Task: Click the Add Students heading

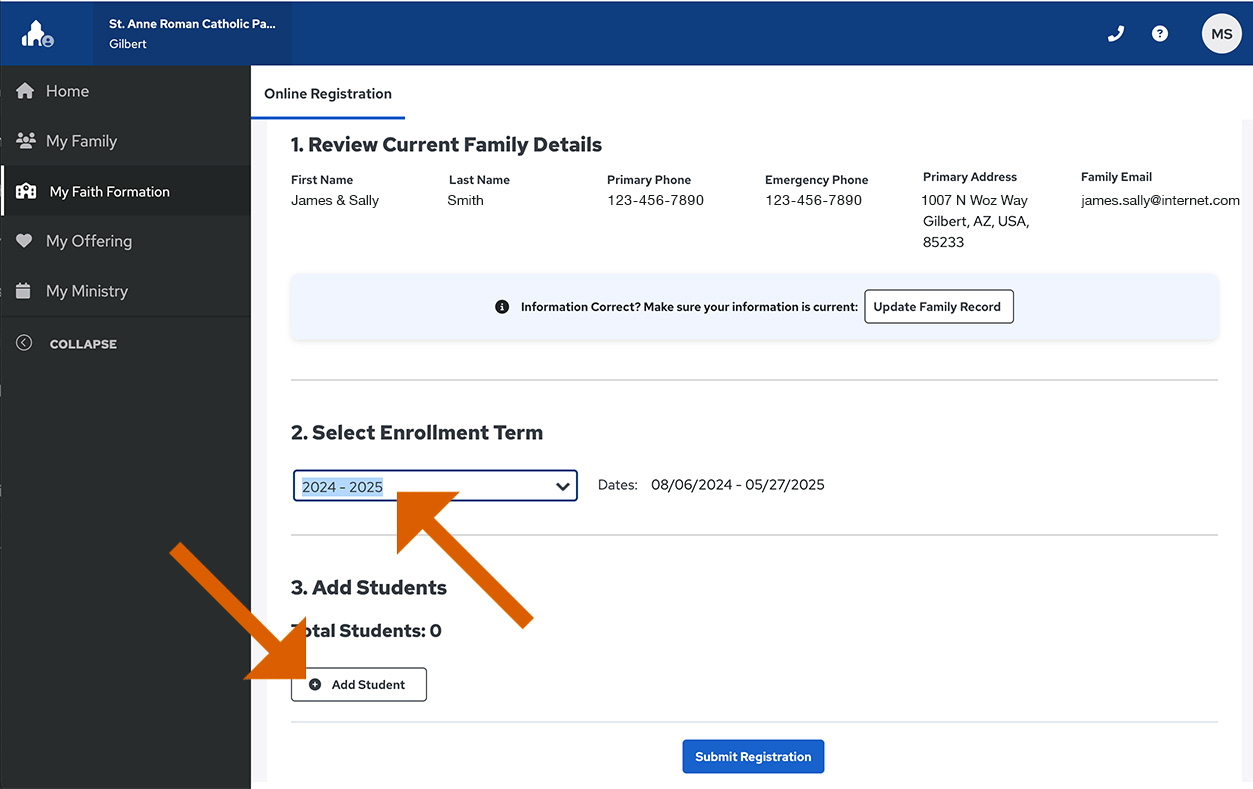Action: tap(369, 587)
